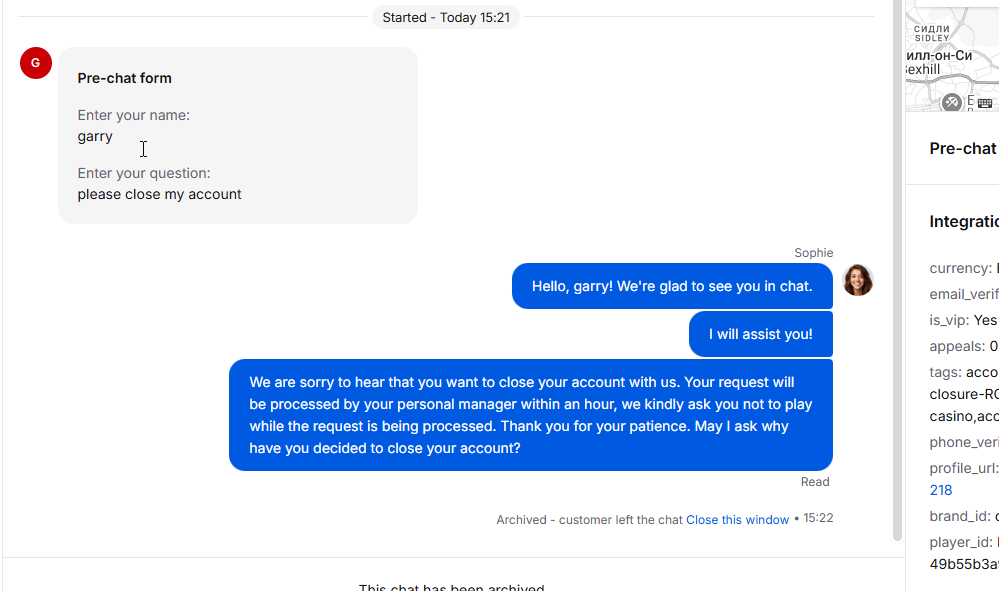Click the Sophie agent name label
Viewport: 999px width, 591px height.
814,253
